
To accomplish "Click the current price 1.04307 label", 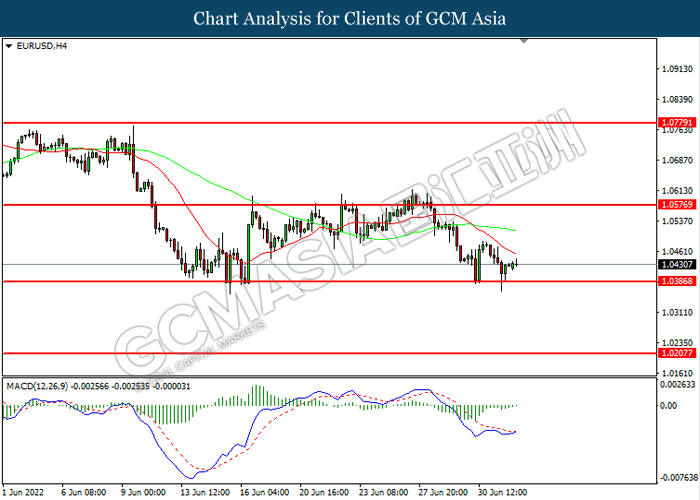I will 677,264.
